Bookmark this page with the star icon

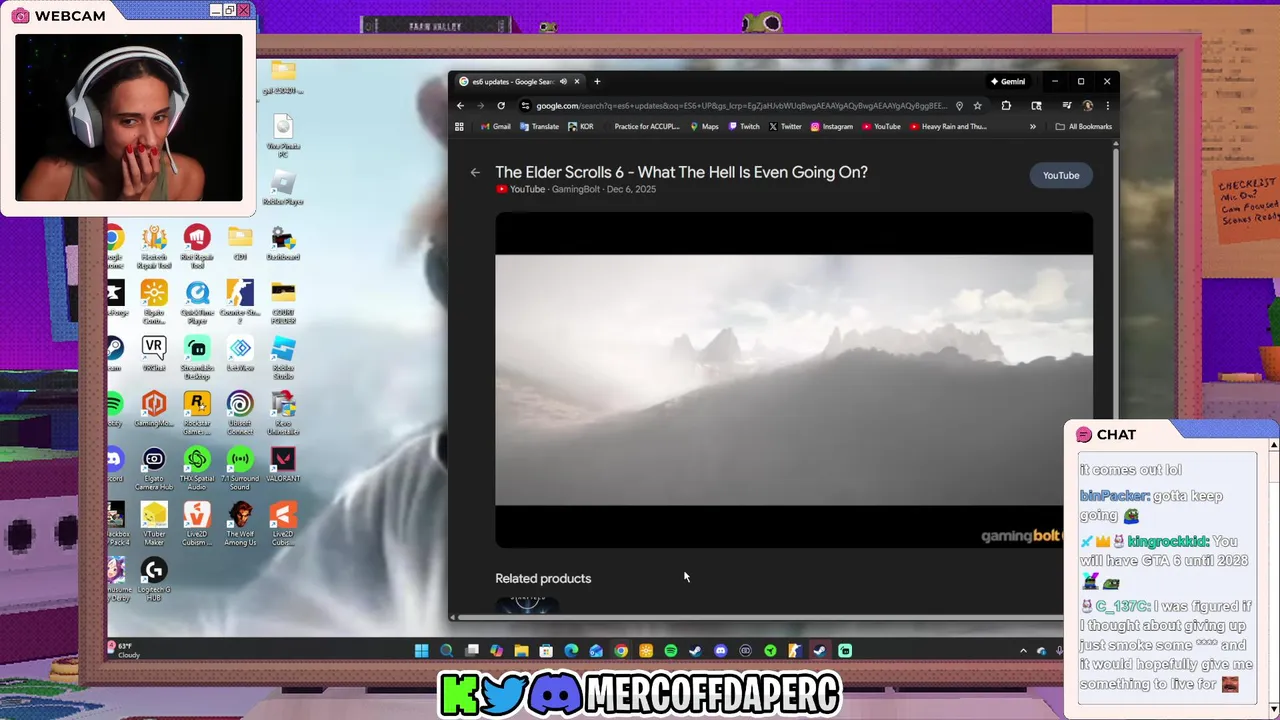[x=977, y=106]
